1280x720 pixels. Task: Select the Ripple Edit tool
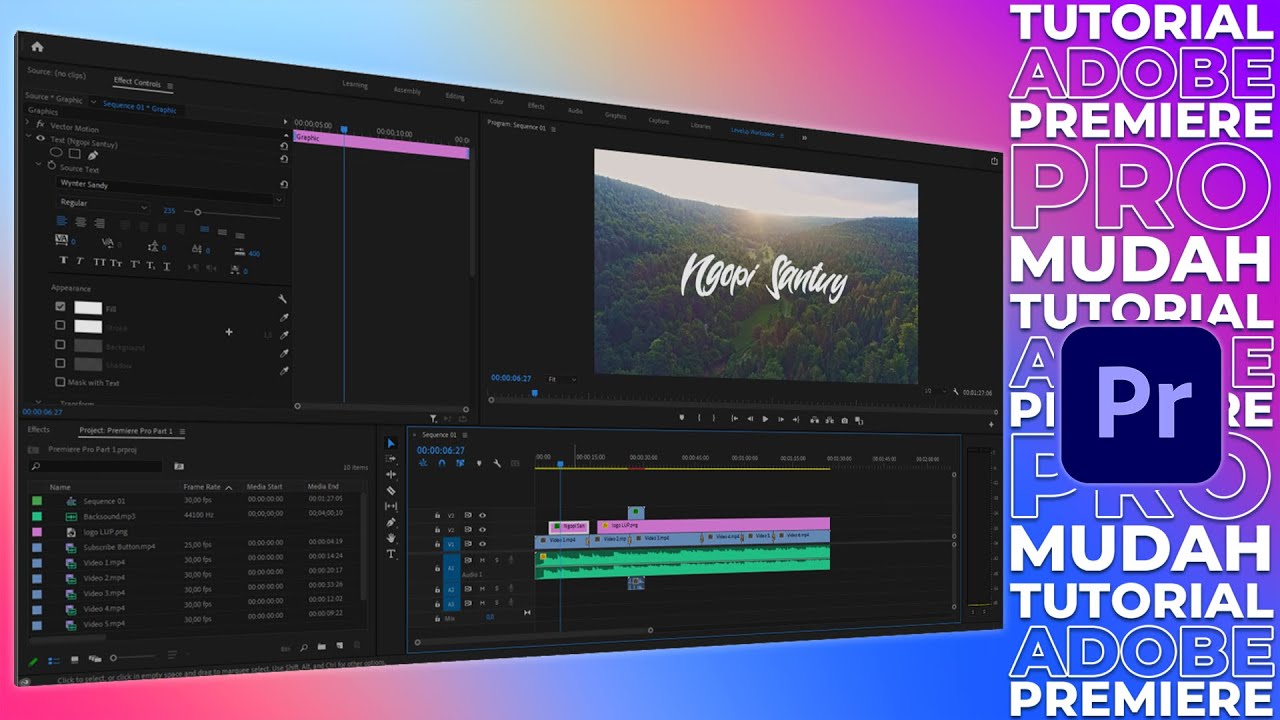pos(391,475)
